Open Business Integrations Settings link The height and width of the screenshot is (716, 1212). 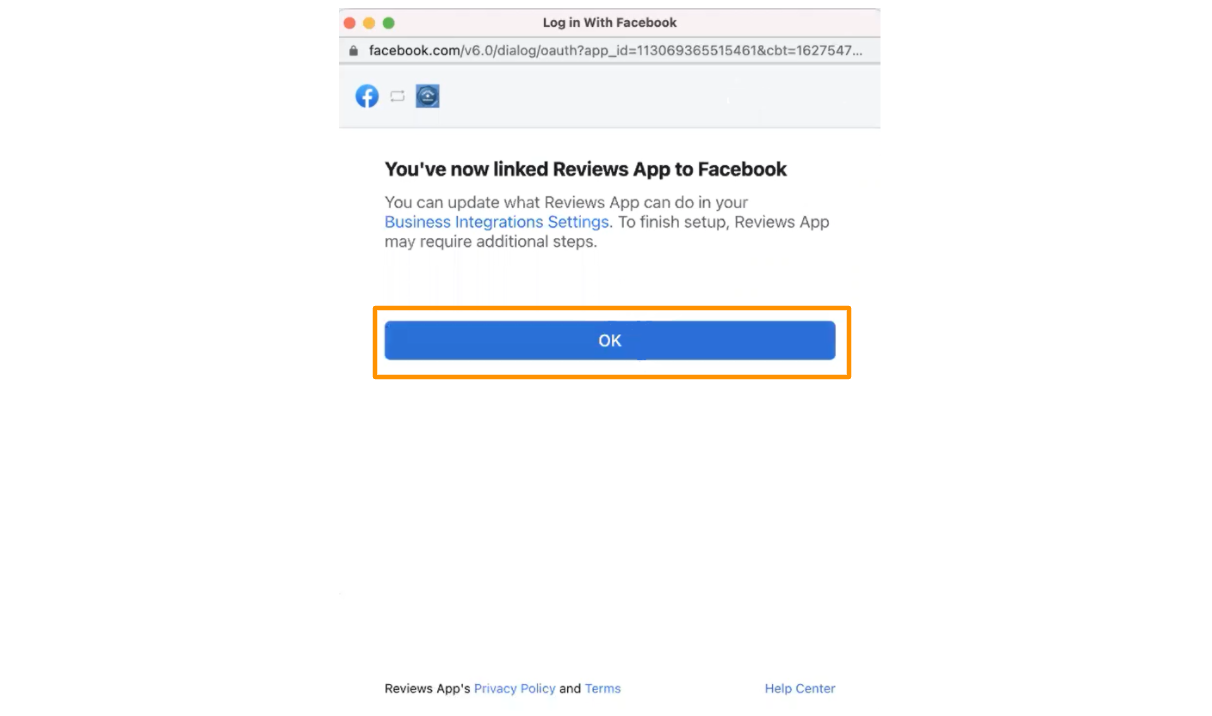pyautogui.click(x=496, y=222)
